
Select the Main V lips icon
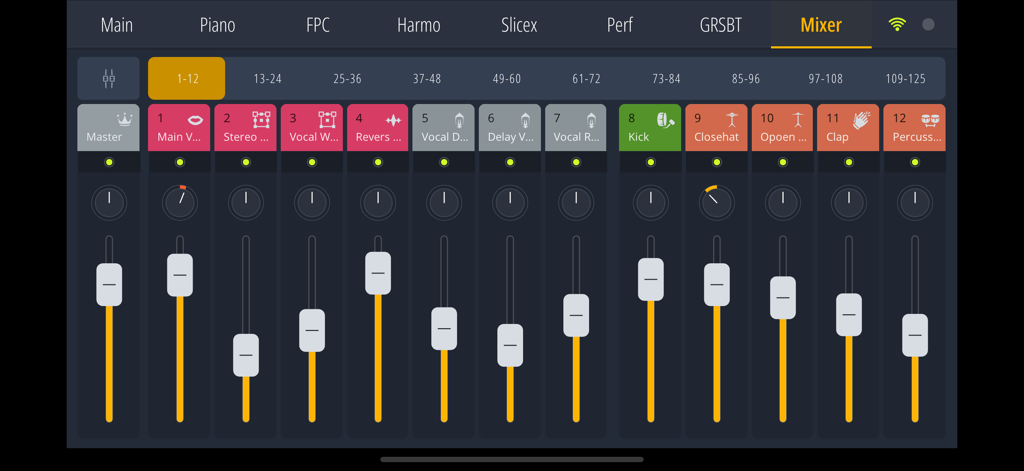click(x=195, y=120)
